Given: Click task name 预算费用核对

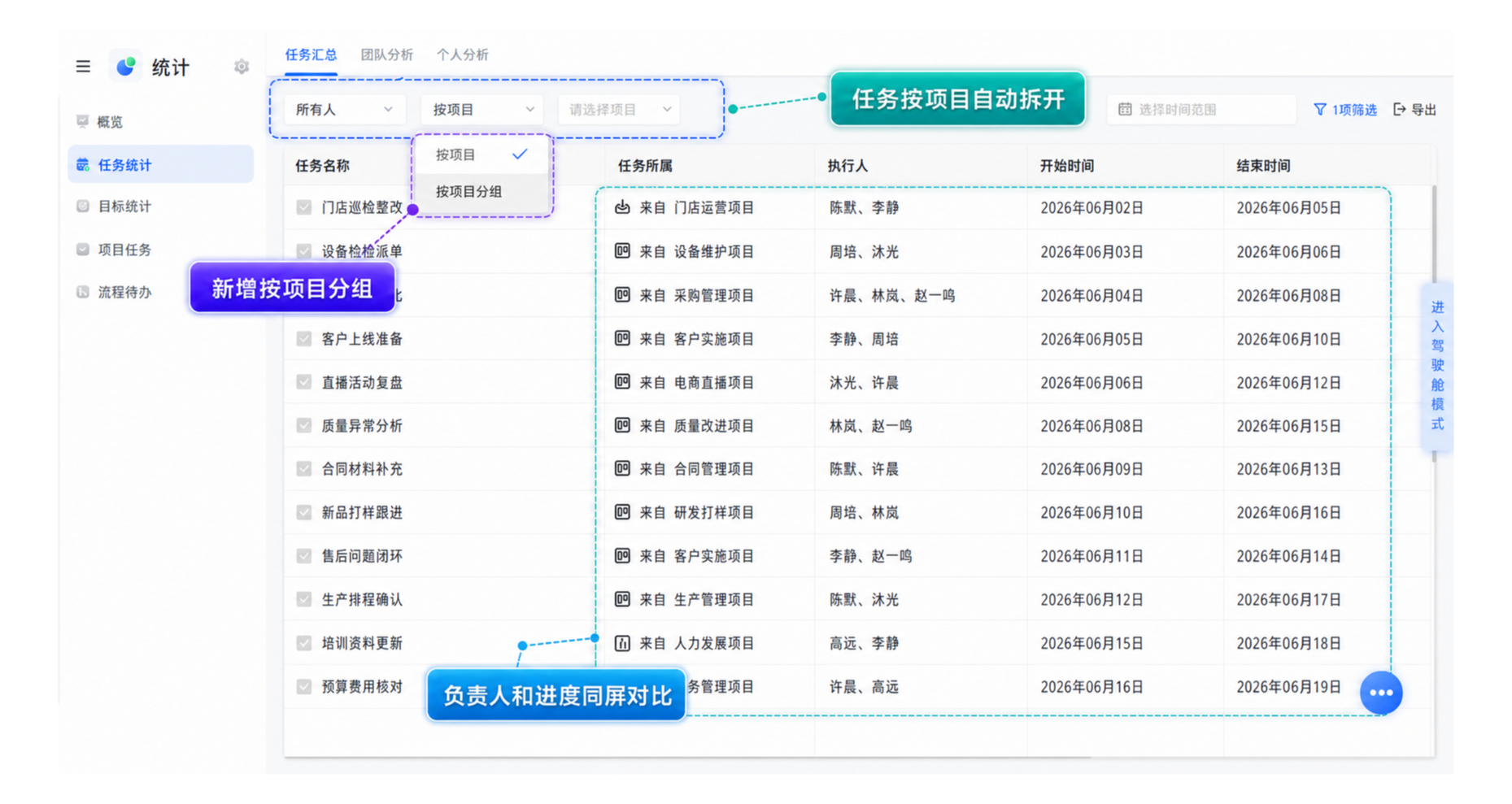Looking at the screenshot, I should coord(362,687).
